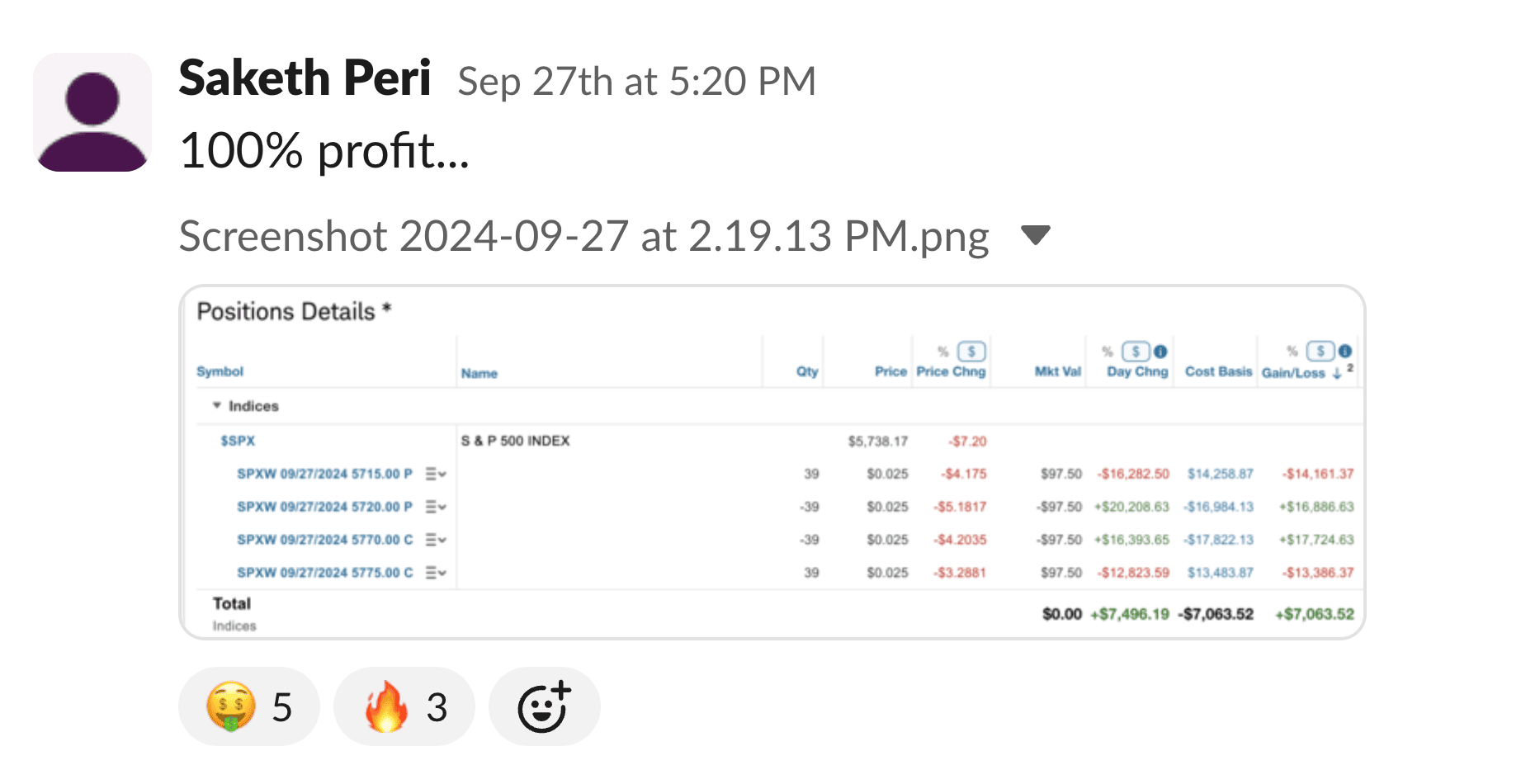
Task: Click info icon next to Day Chng
Action: tap(1160, 352)
